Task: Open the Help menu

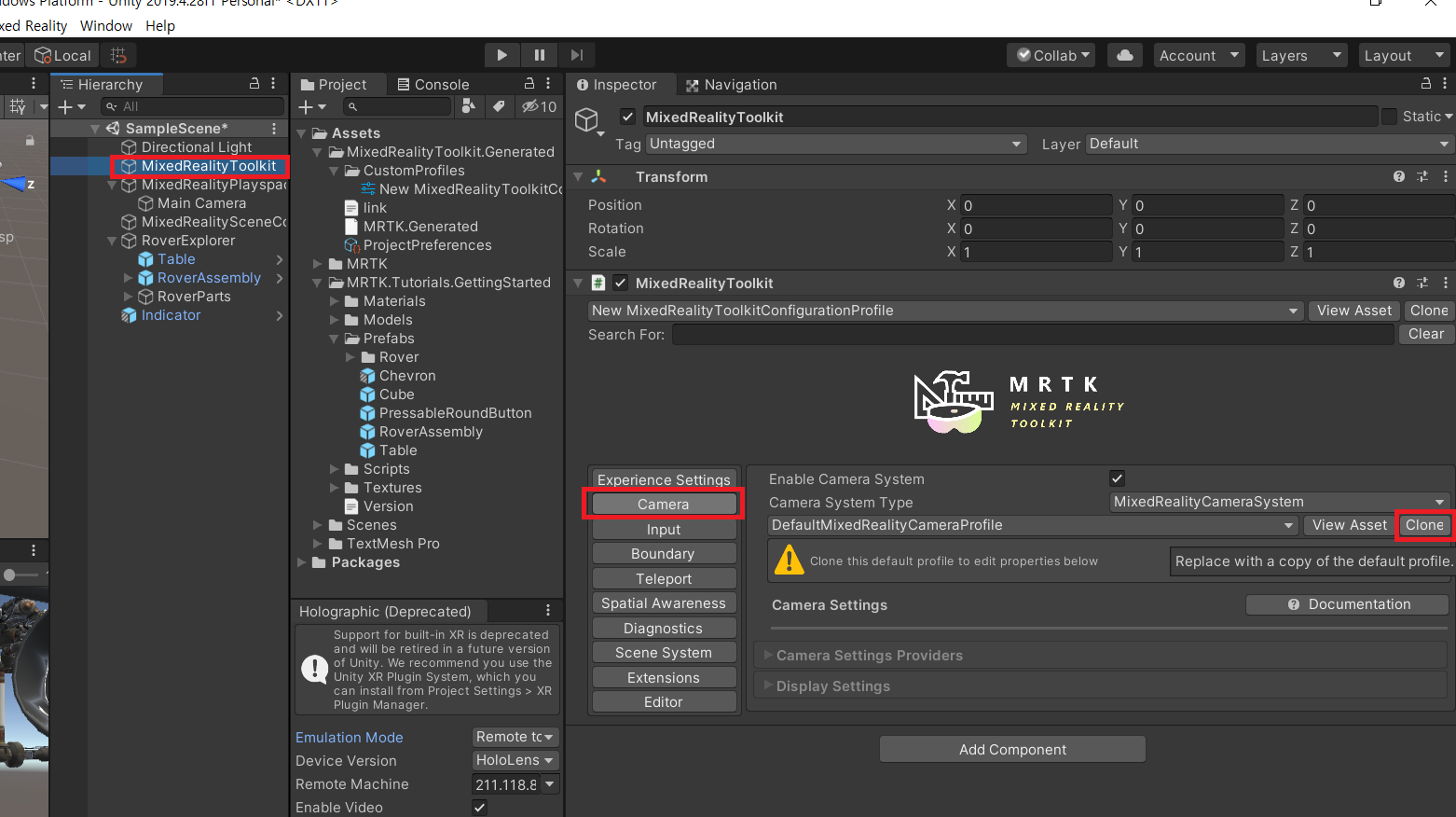Action: coord(160,25)
